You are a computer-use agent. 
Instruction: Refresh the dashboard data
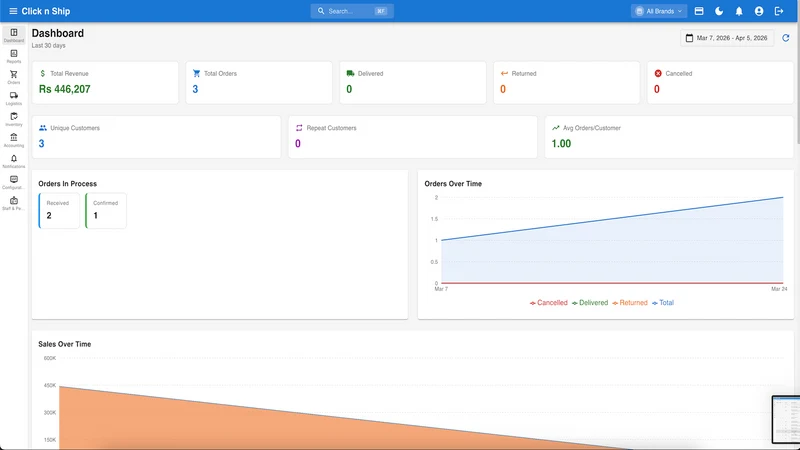[x=786, y=38]
